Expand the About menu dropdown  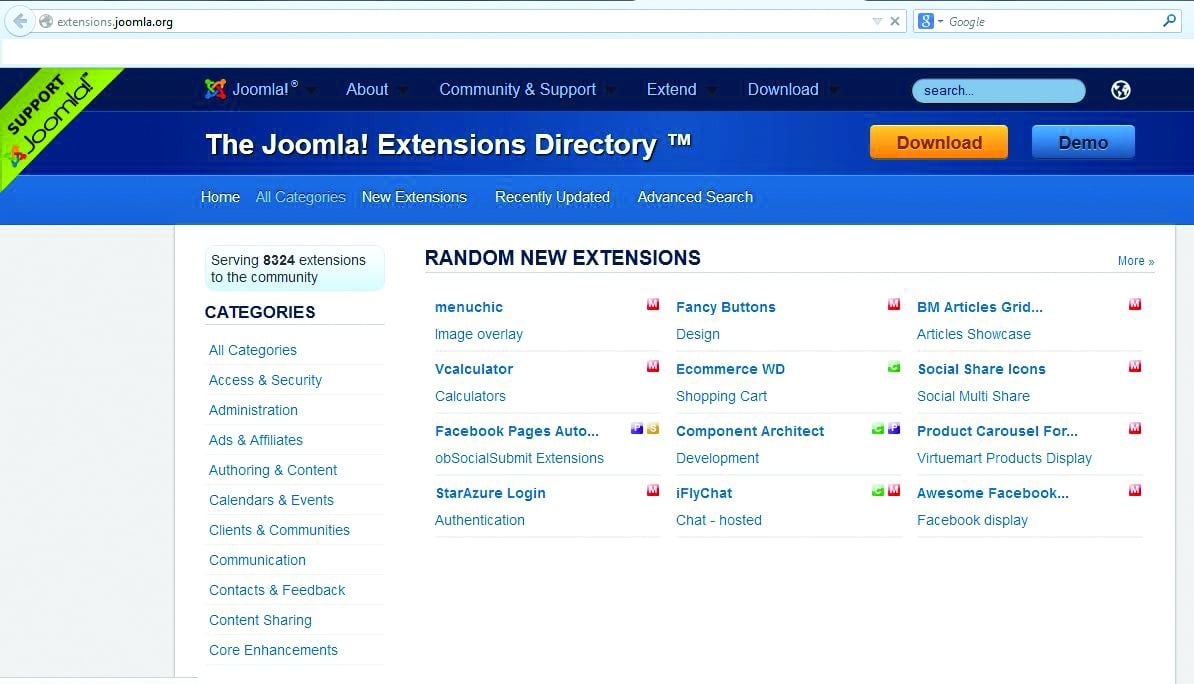(x=402, y=91)
